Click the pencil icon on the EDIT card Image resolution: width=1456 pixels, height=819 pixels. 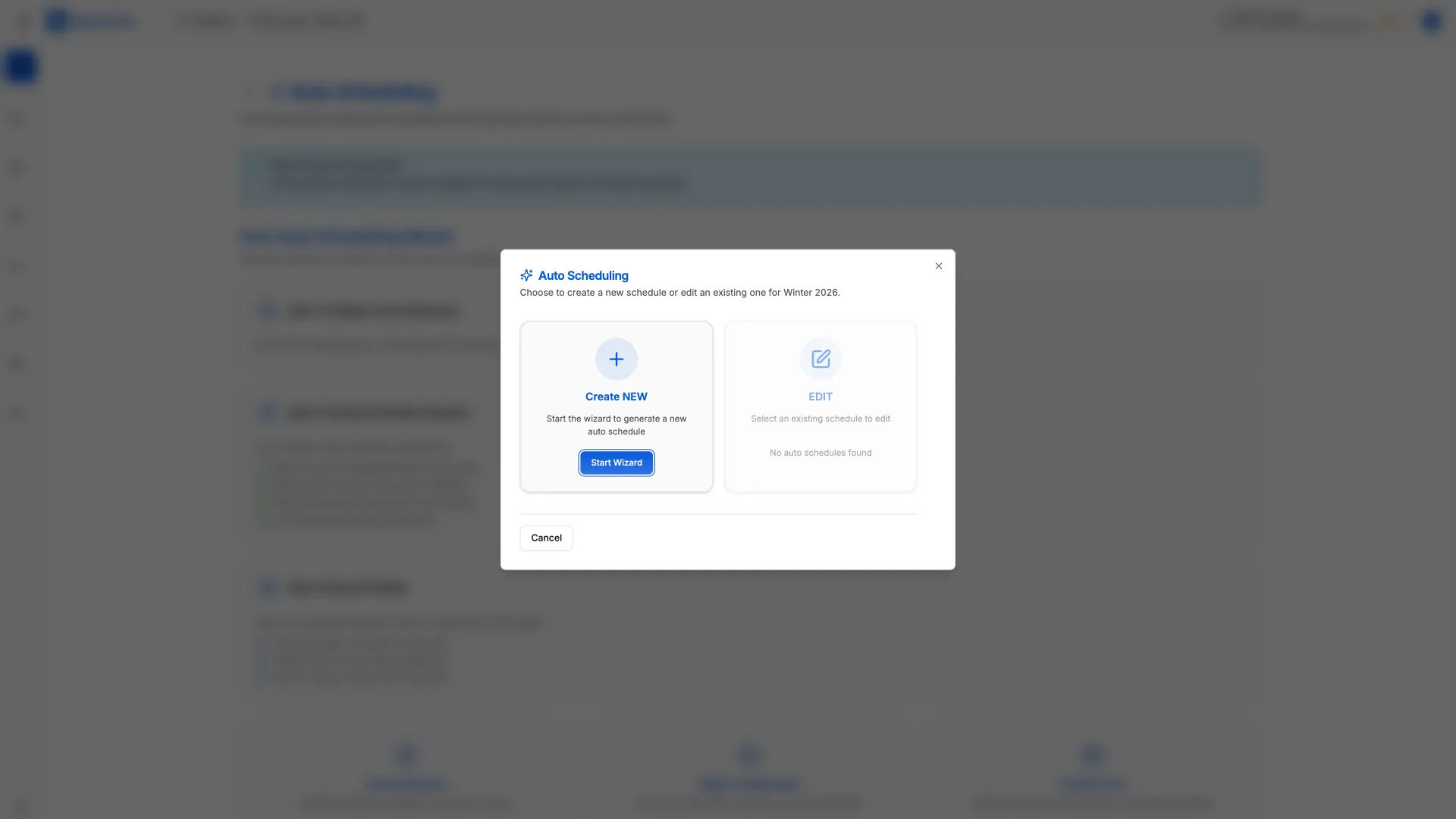pyautogui.click(x=820, y=359)
